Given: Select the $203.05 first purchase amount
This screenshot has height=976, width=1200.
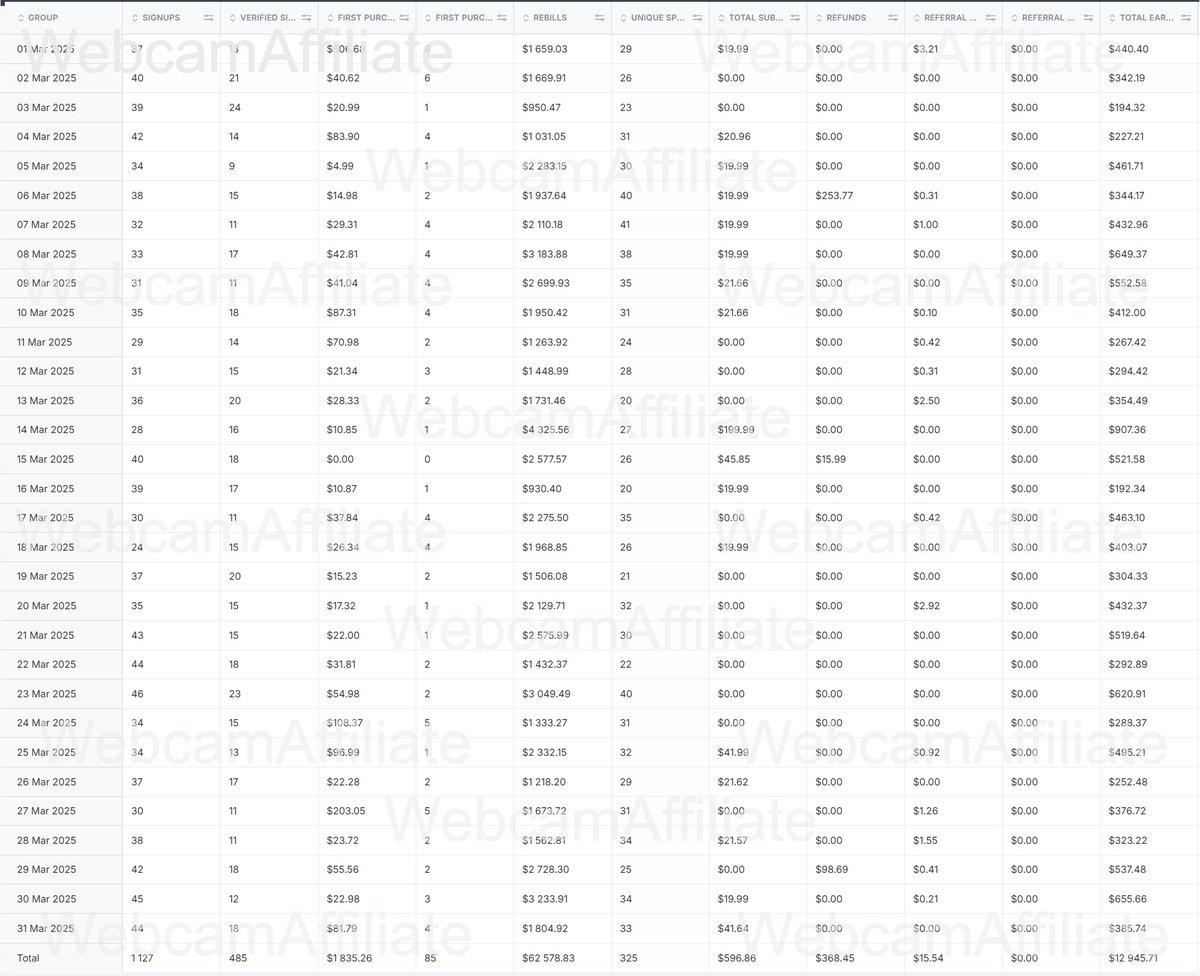Looking at the screenshot, I should coord(346,811).
